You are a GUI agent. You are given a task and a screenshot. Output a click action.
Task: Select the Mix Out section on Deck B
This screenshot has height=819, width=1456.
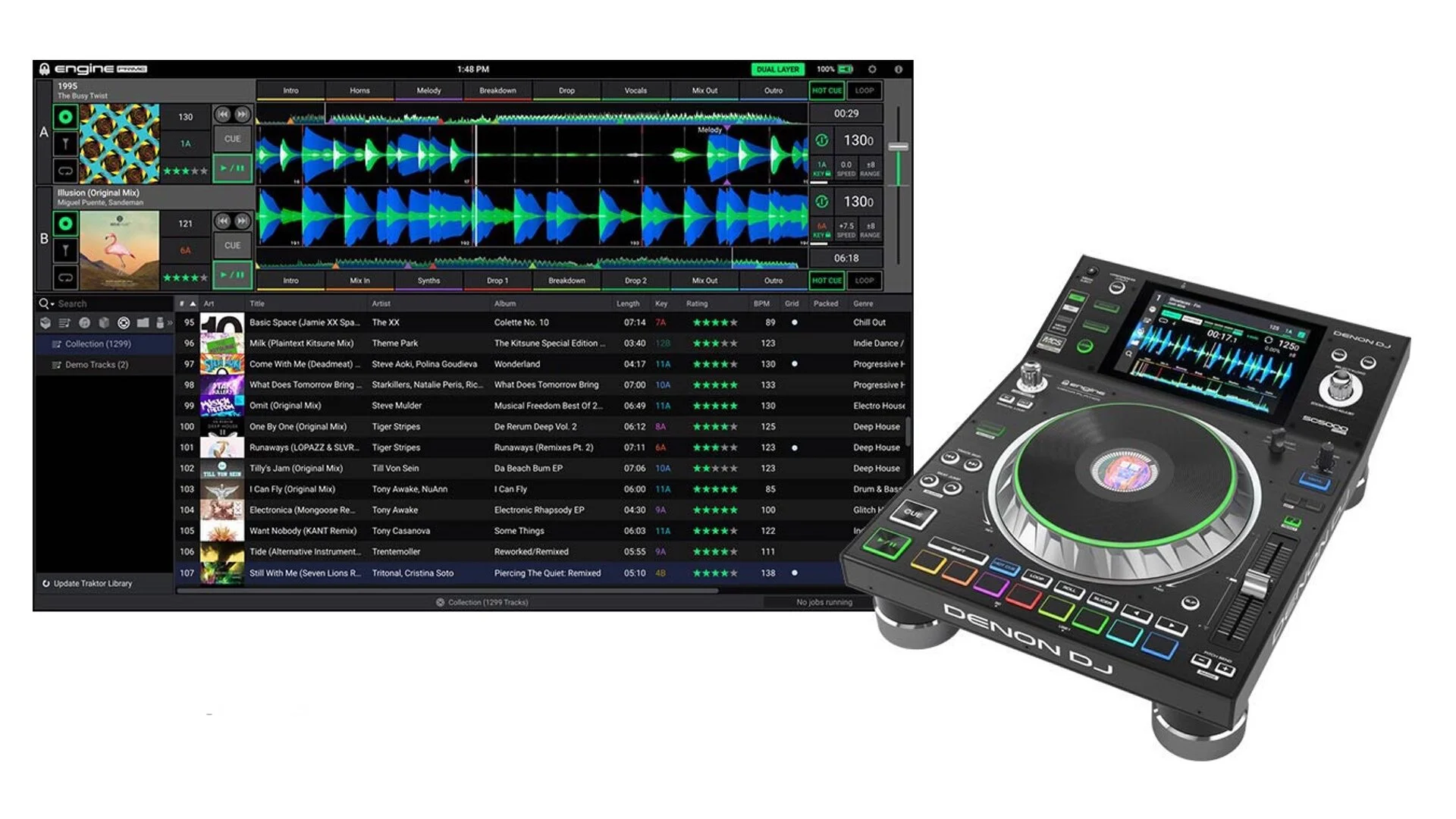click(x=704, y=281)
